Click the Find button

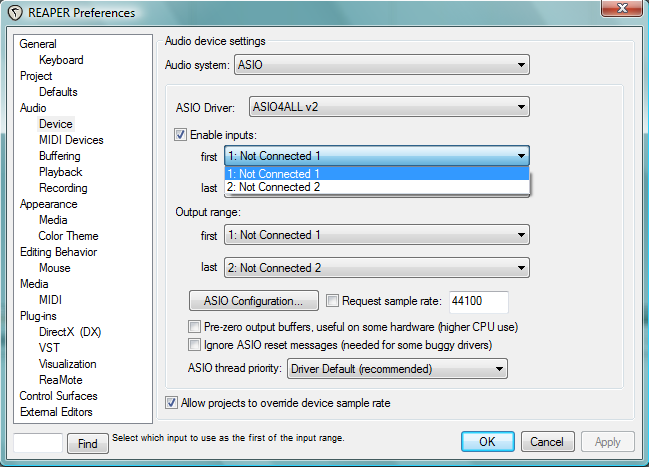(87, 442)
